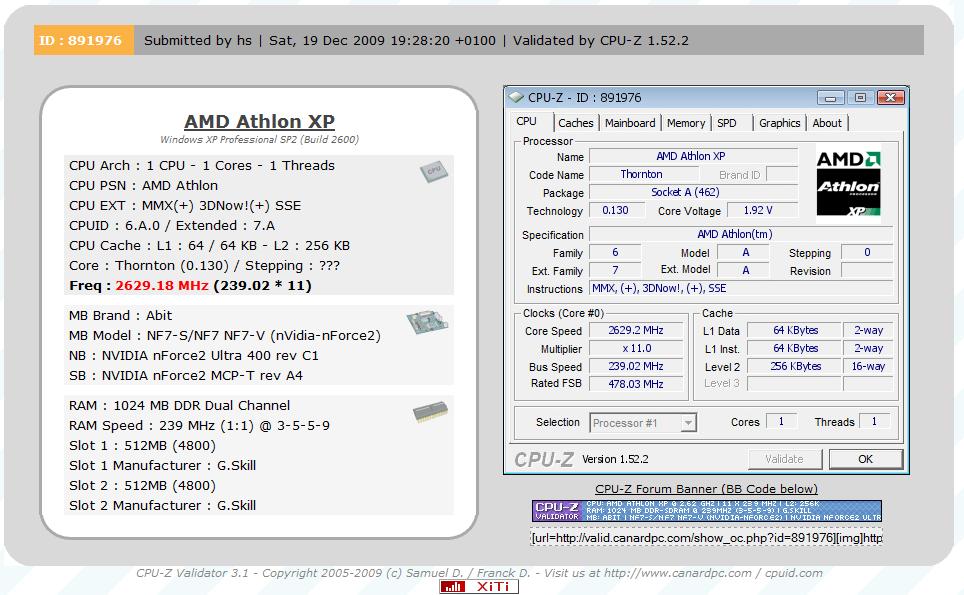Click the Instructions field MMX, 3DNow!, SSE
The width and height of the screenshot is (964, 595).
(x=741, y=288)
